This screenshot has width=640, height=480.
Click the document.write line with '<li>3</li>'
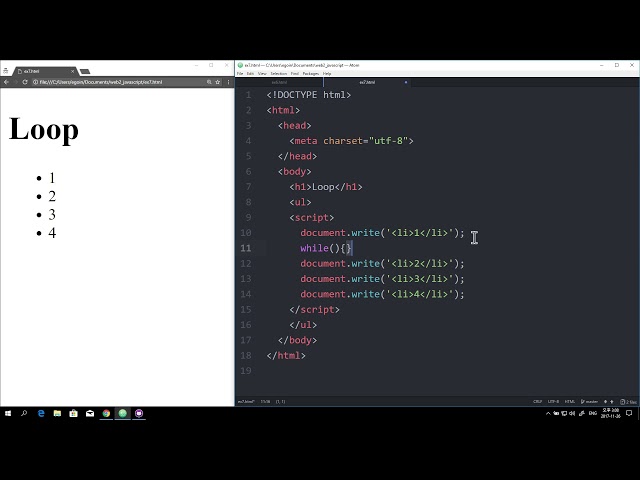(x=382, y=279)
